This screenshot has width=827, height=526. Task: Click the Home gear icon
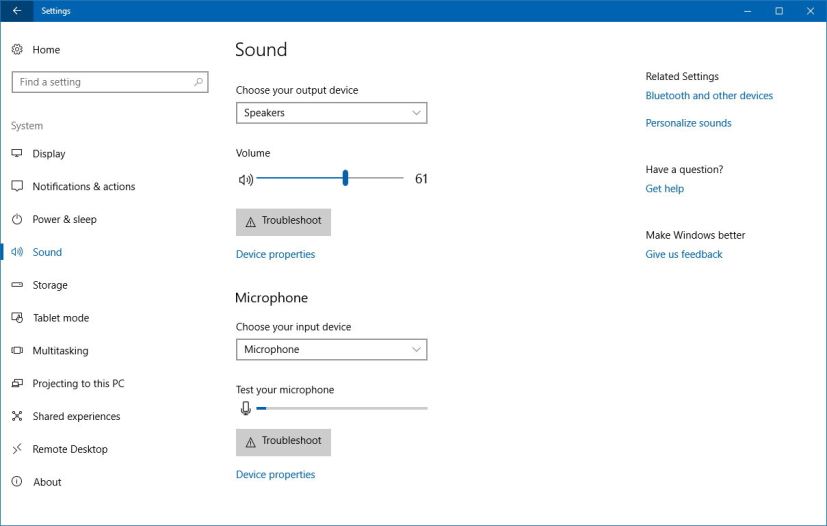[17, 49]
